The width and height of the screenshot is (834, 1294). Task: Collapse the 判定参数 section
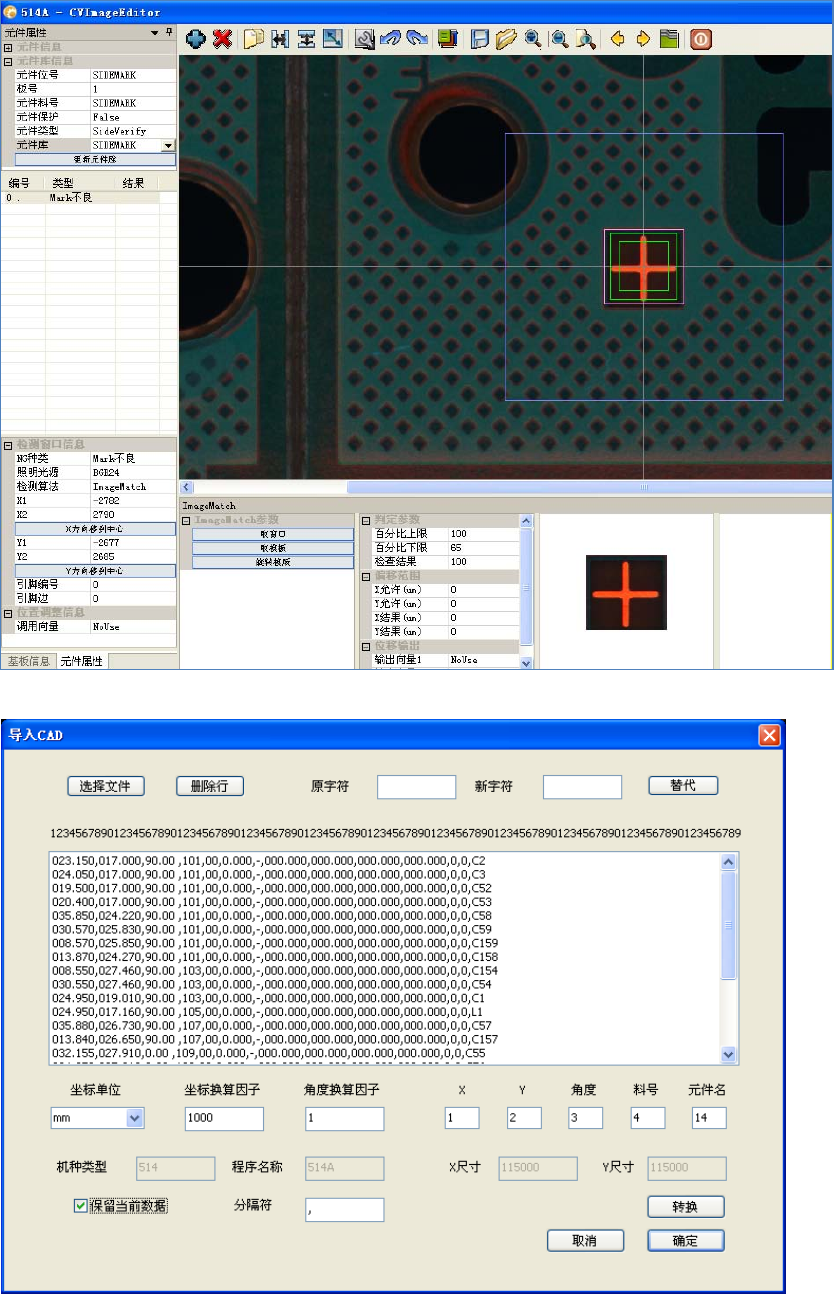point(365,521)
